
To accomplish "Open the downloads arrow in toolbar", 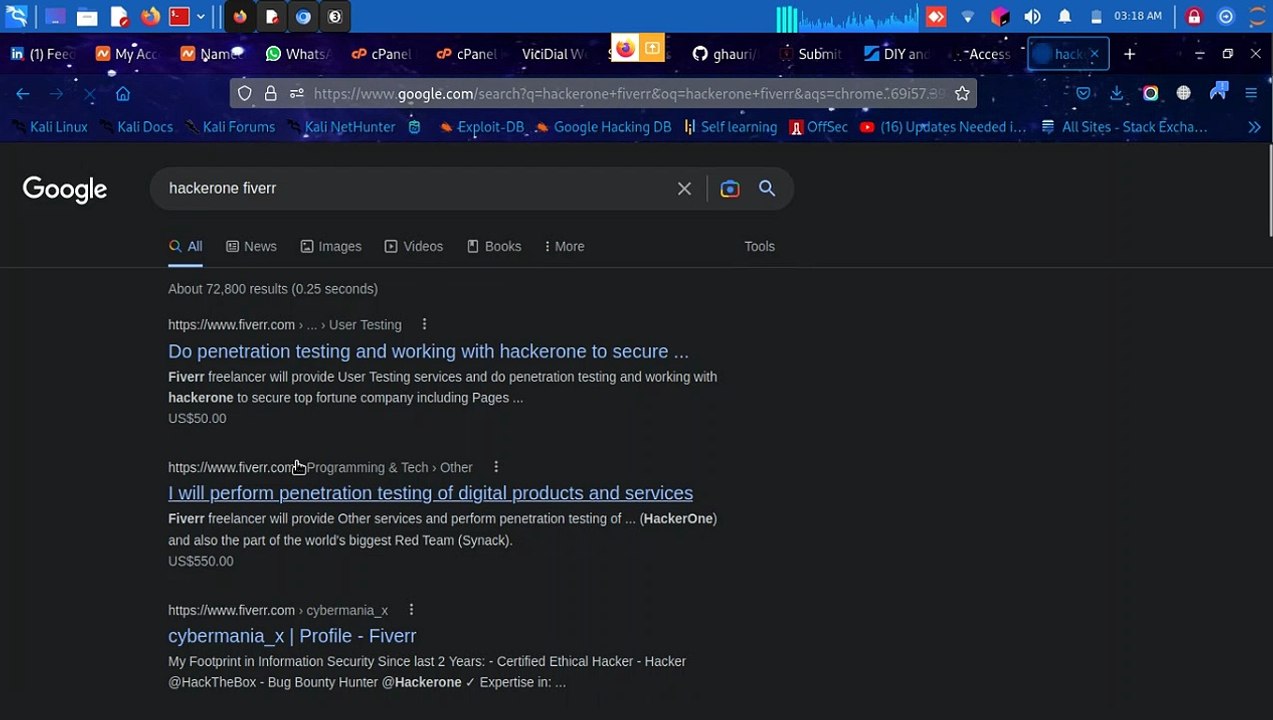I will [x=1117, y=94].
